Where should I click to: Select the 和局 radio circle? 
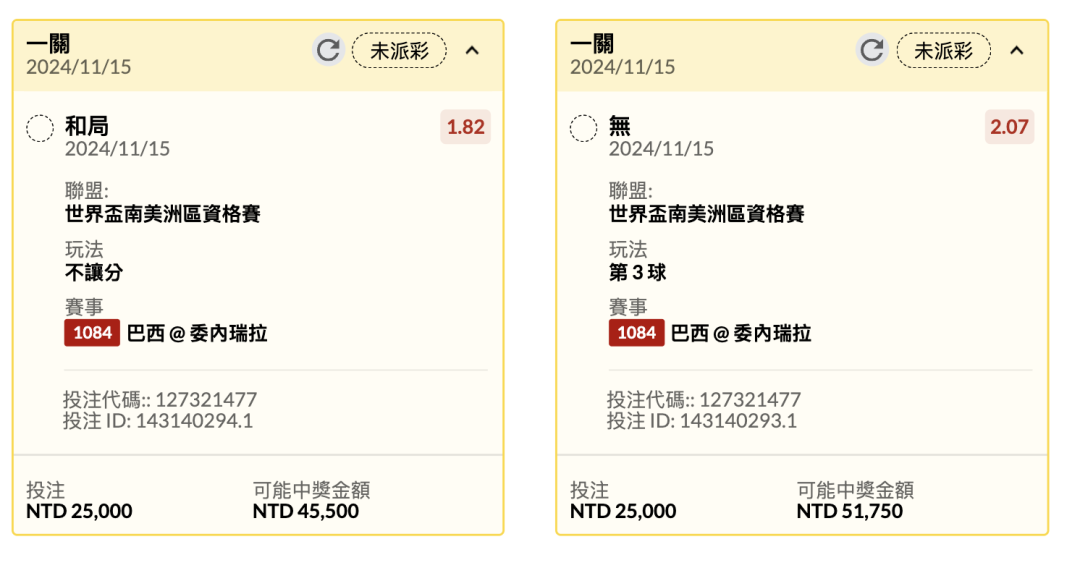[40, 128]
